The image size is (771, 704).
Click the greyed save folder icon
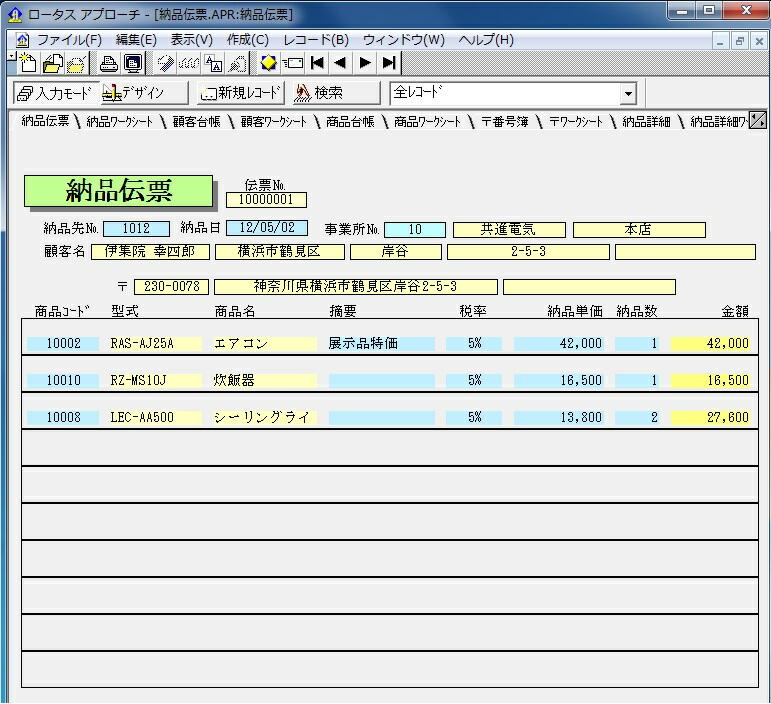point(76,63)
